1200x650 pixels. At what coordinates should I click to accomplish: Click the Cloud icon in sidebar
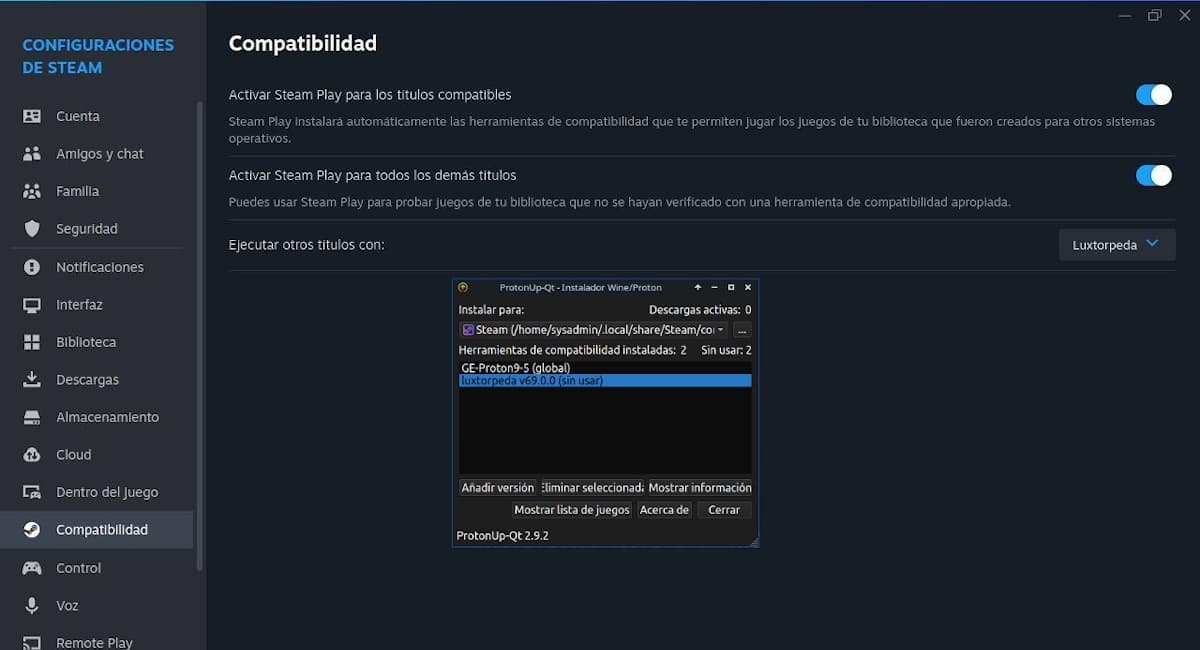[x=32, y=455]
